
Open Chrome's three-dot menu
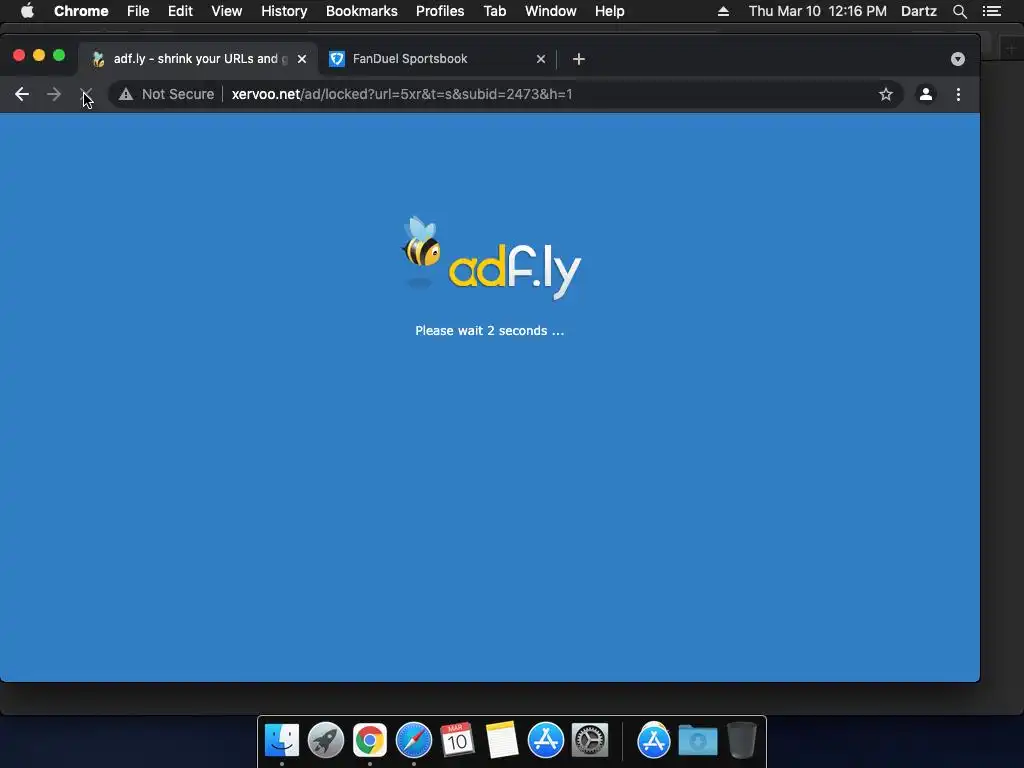tap(958, 94)
